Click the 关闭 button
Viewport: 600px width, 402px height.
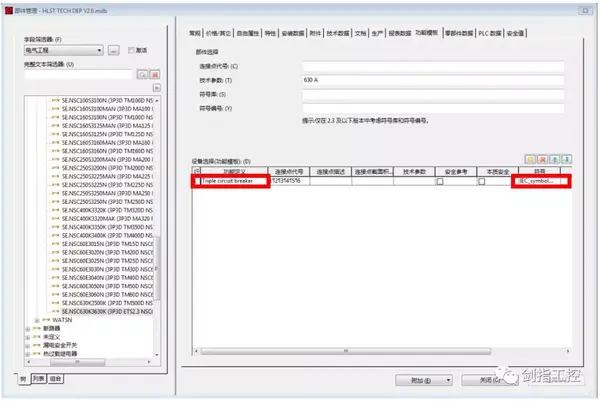pyautogui.click(x=489, y=380)
